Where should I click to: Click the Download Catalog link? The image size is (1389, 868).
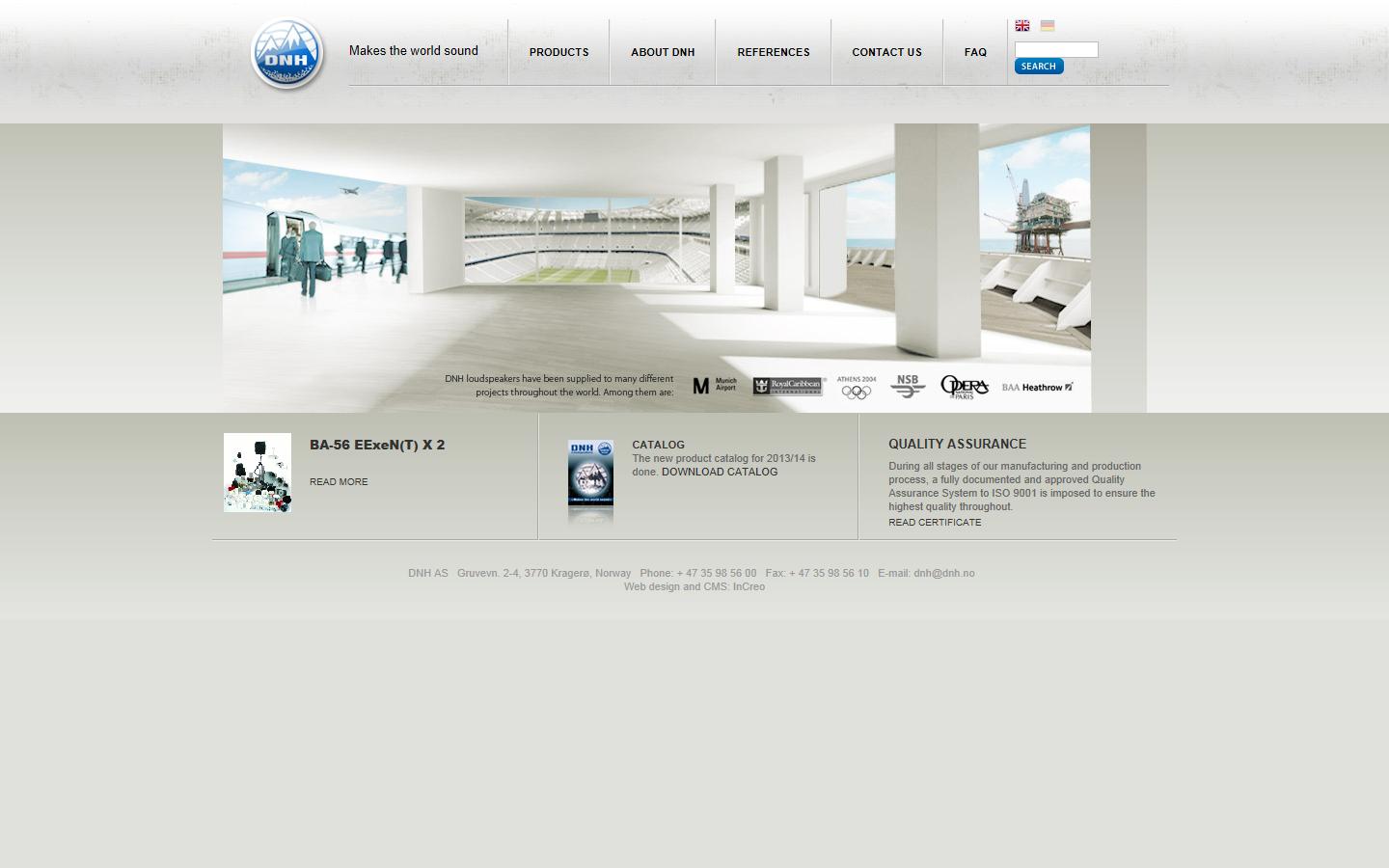720,472
